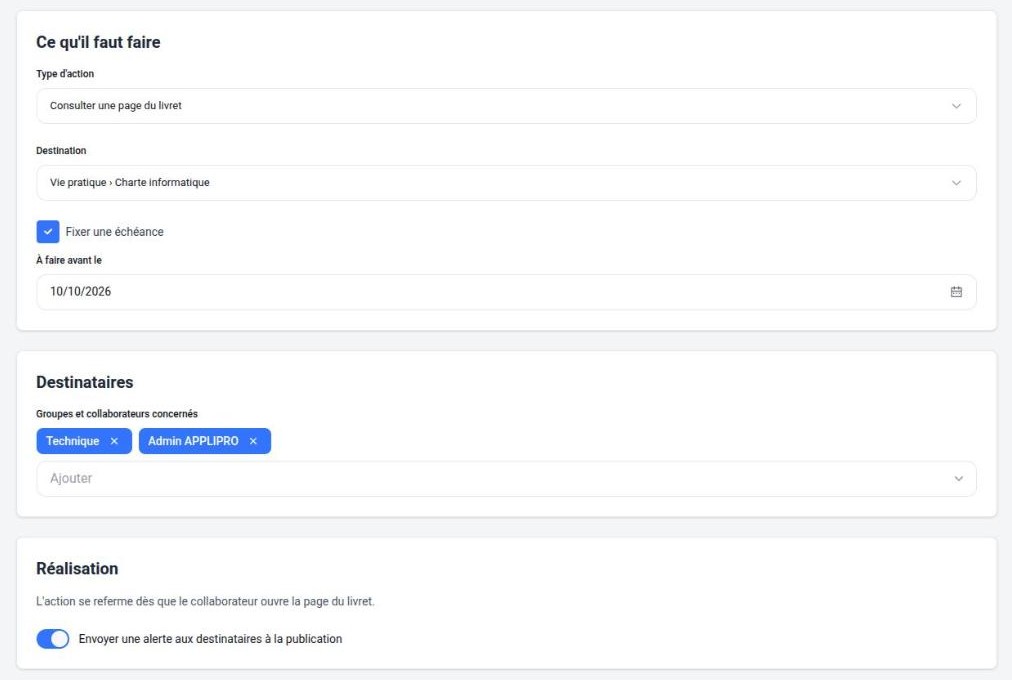Viewport: 1012px width, 680px height.
Task: Disable the alert-on-publication toggle switch
Action: [53, 639]
